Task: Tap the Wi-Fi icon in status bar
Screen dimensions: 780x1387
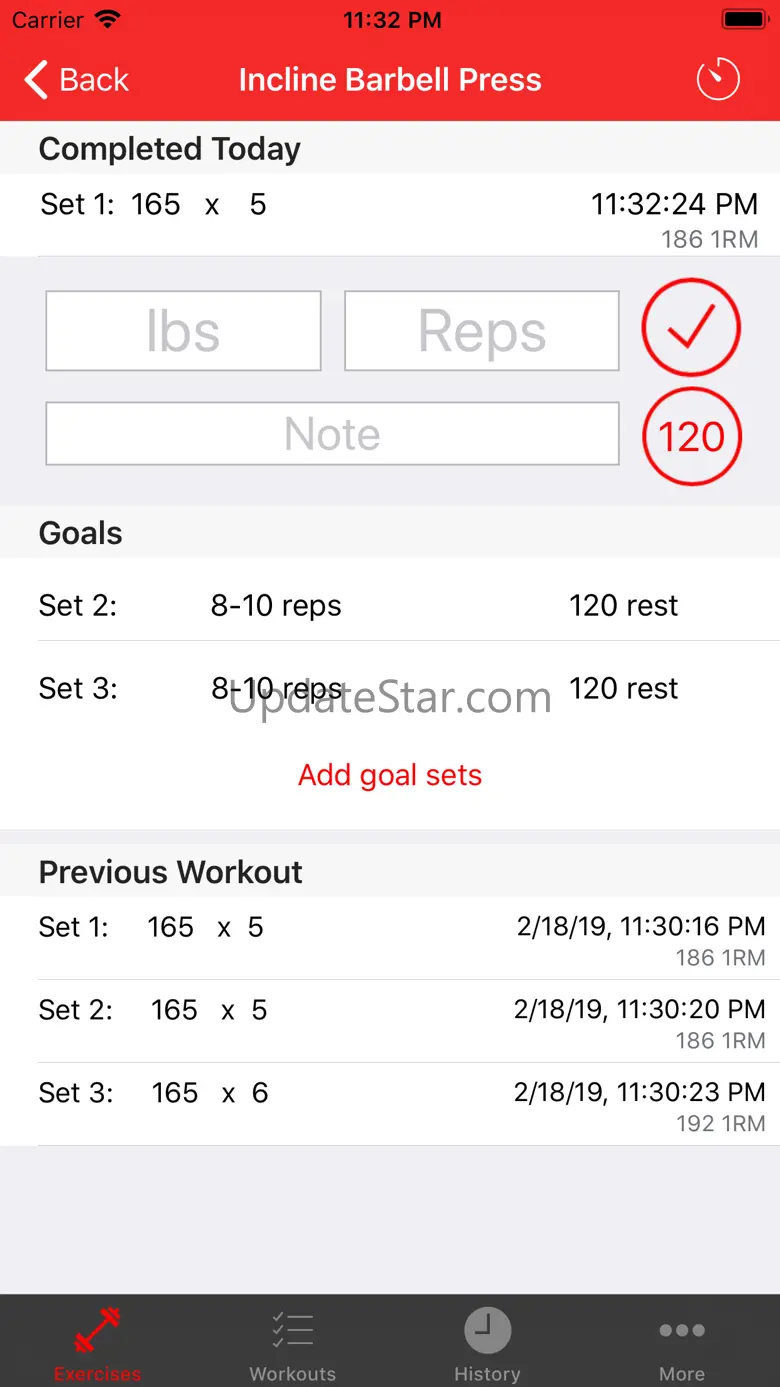Action: [x=108, y=19]
